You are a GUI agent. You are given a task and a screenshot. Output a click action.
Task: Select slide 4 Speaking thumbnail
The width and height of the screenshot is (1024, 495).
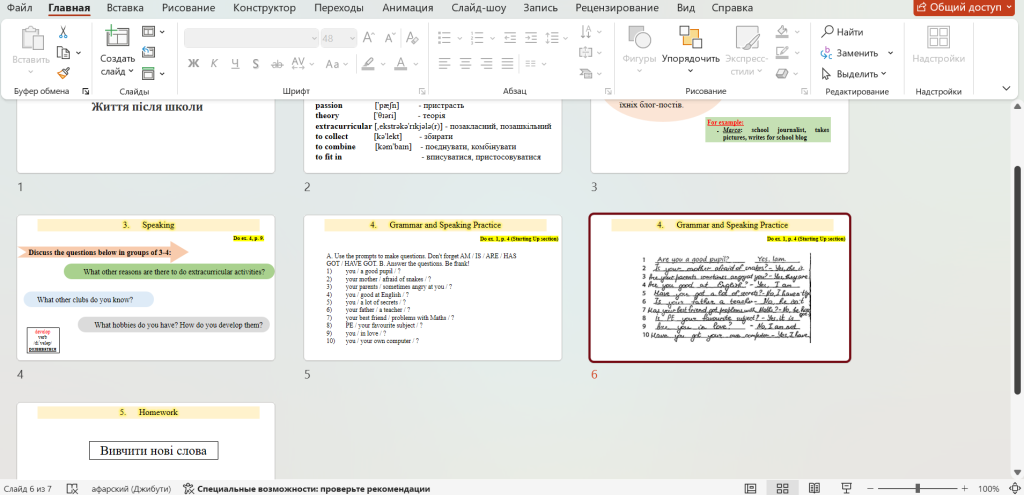(146, 288)
